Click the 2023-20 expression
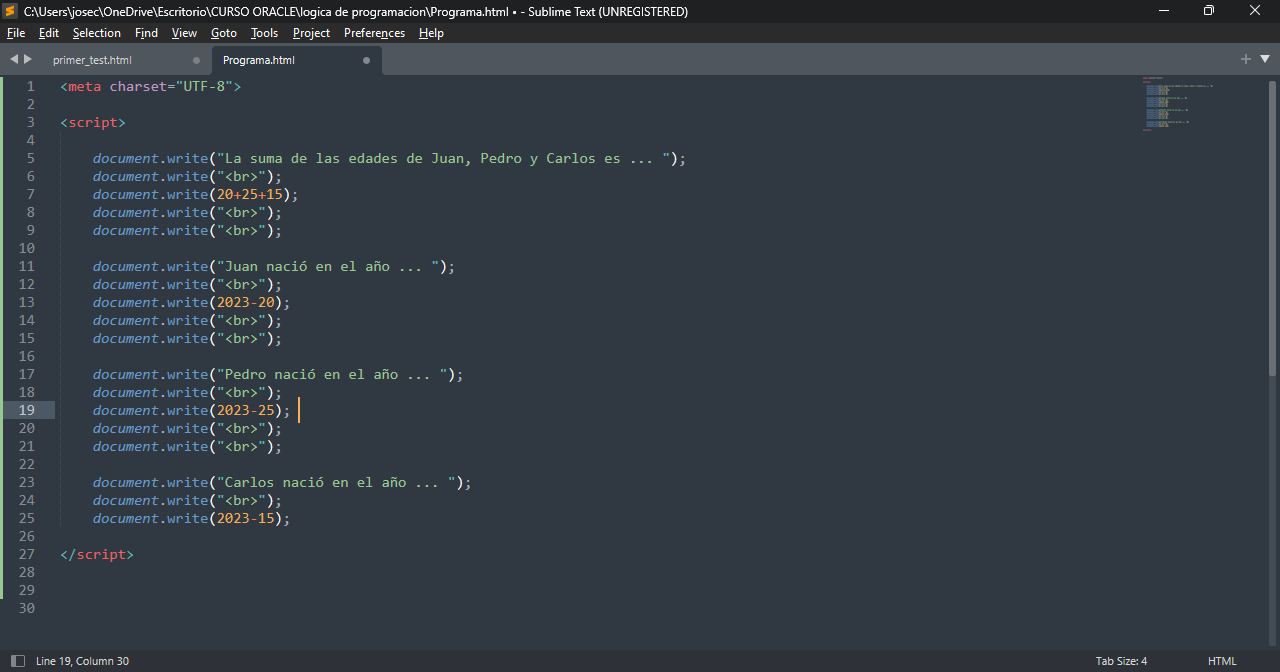This screenshot has height=672, width=1280. [x=246, y=303]
